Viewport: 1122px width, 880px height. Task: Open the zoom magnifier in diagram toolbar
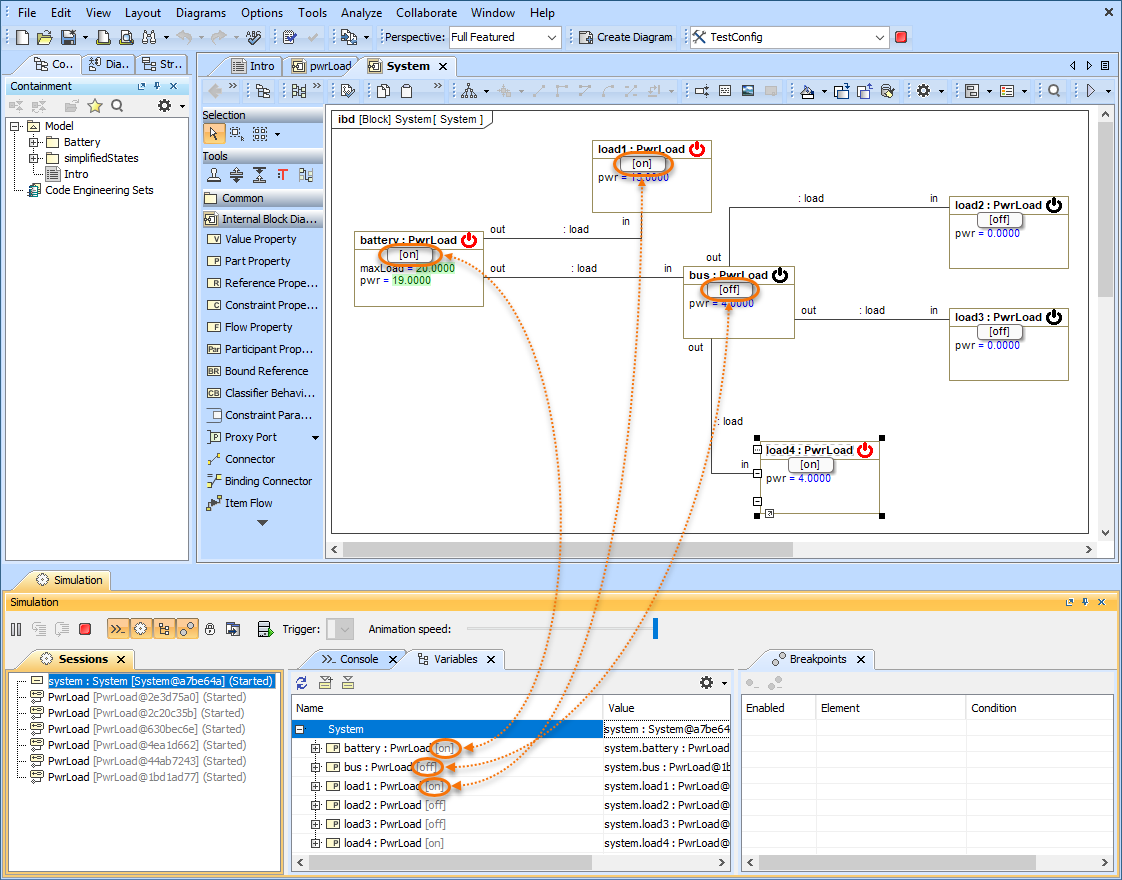(x=1054, y=91)
